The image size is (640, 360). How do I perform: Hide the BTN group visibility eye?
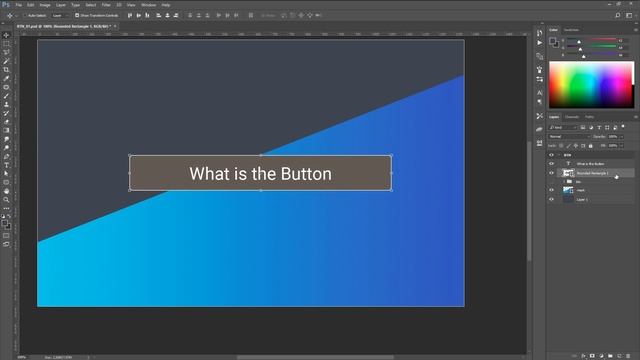[x=551, y=155]
